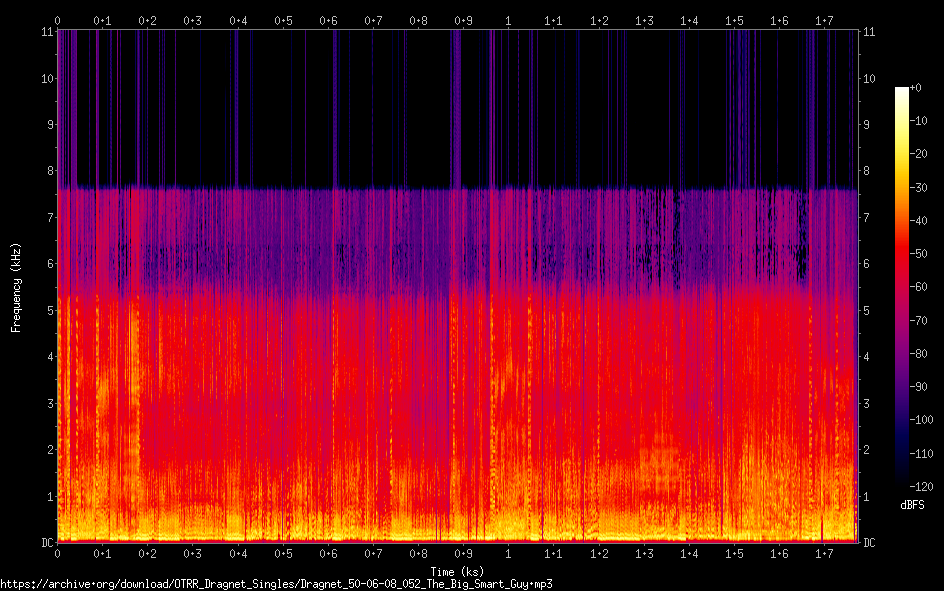
Task: Click the DC label on the right frequency axis
Action: click(870, 543)
